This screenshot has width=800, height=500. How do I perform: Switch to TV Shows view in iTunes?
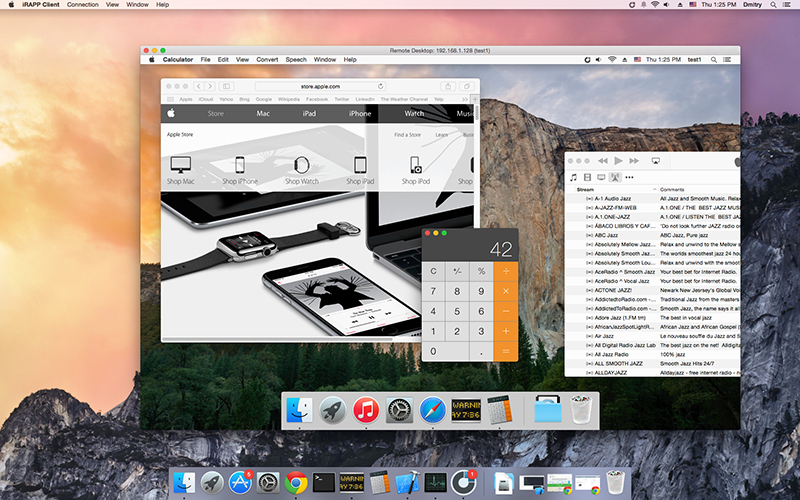[601, 177]
